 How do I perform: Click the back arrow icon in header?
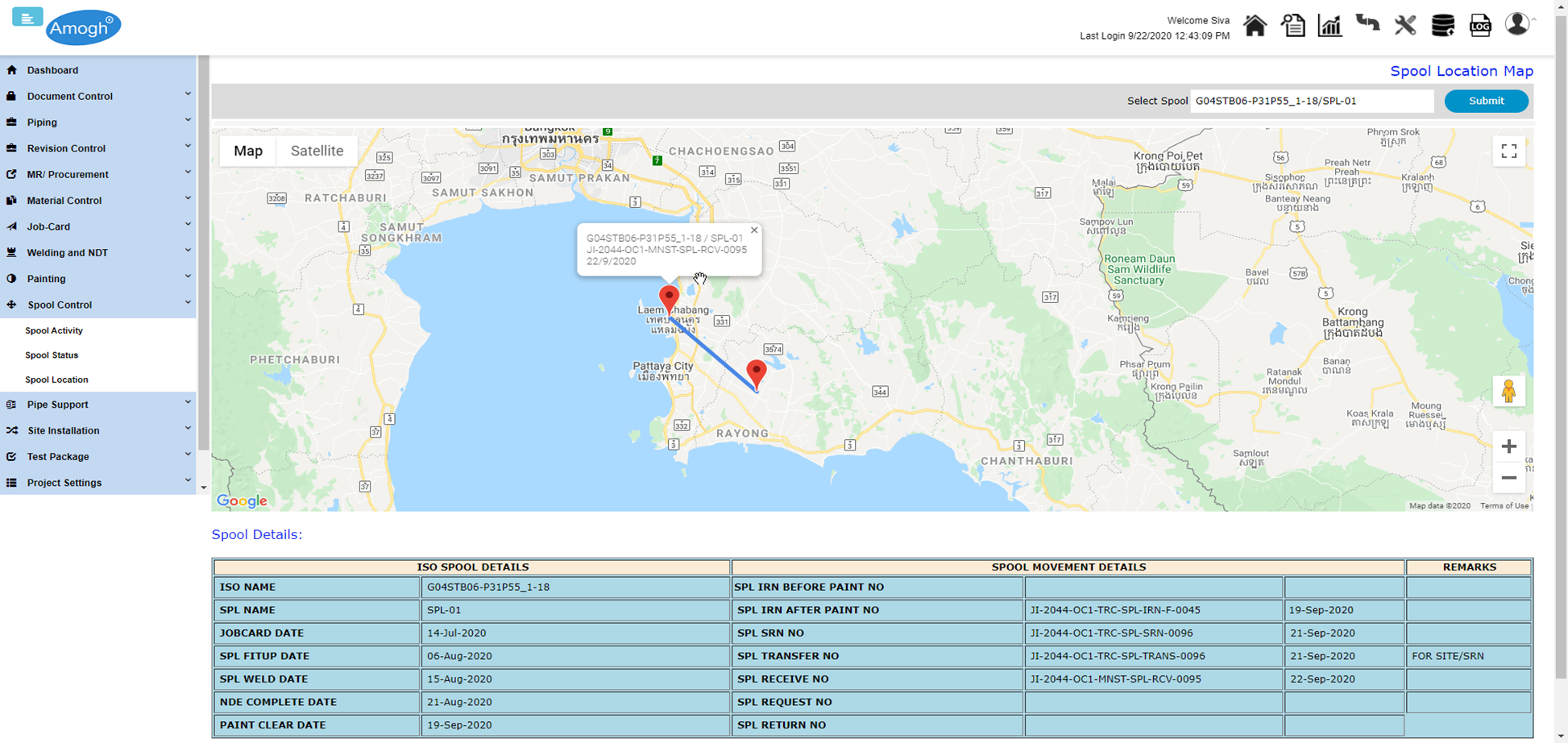pyautogui.click(x=1367, y=24)
